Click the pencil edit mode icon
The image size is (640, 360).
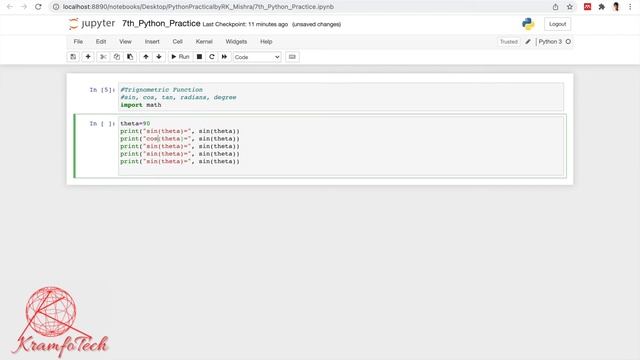point(528,42)
